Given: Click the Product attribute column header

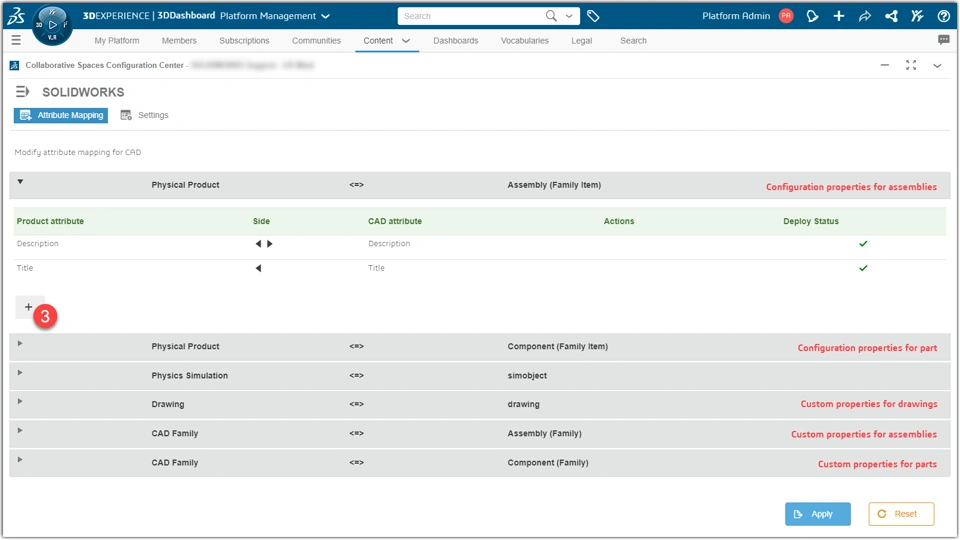Looking at the screenshot, I should [50, 221].
